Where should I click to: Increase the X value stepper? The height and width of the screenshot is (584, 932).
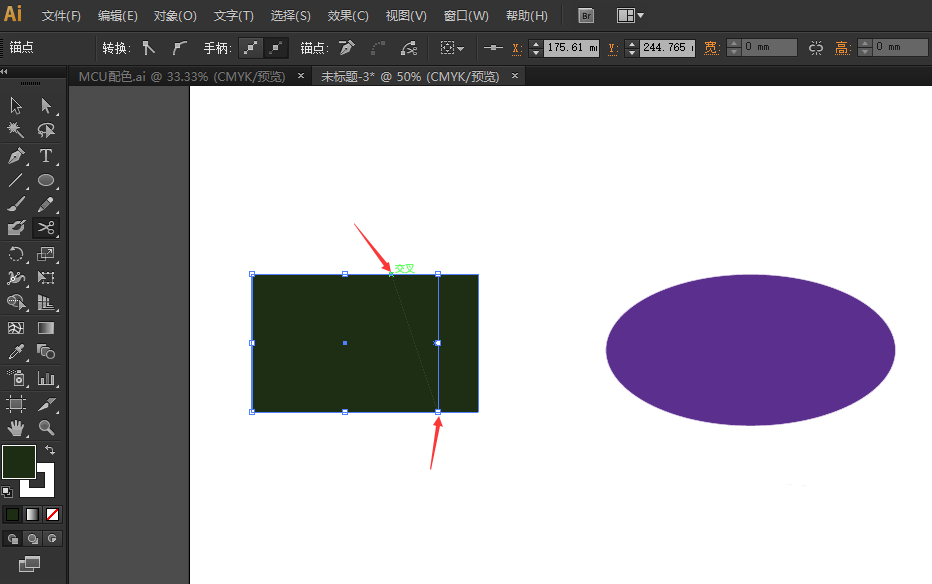click(536, 43)
